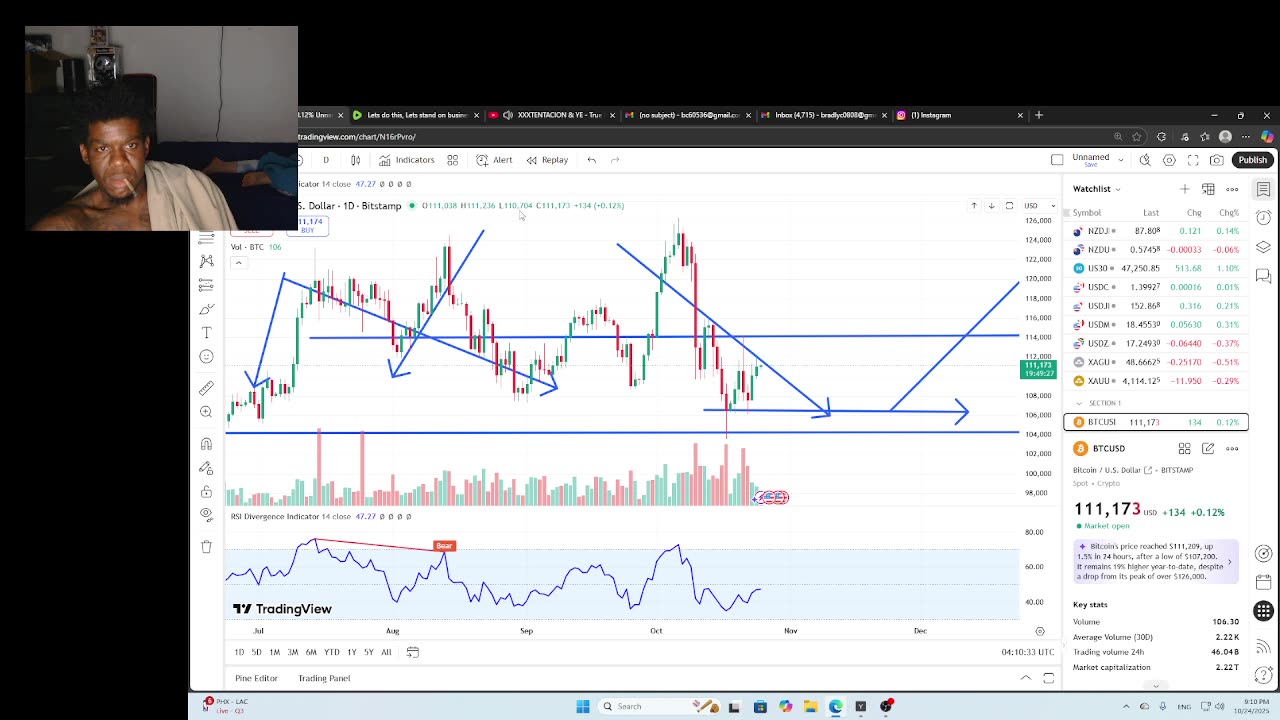The image size is (1280, 720).
Task: Select the 1D time range
Action: [x=239, y=652]
